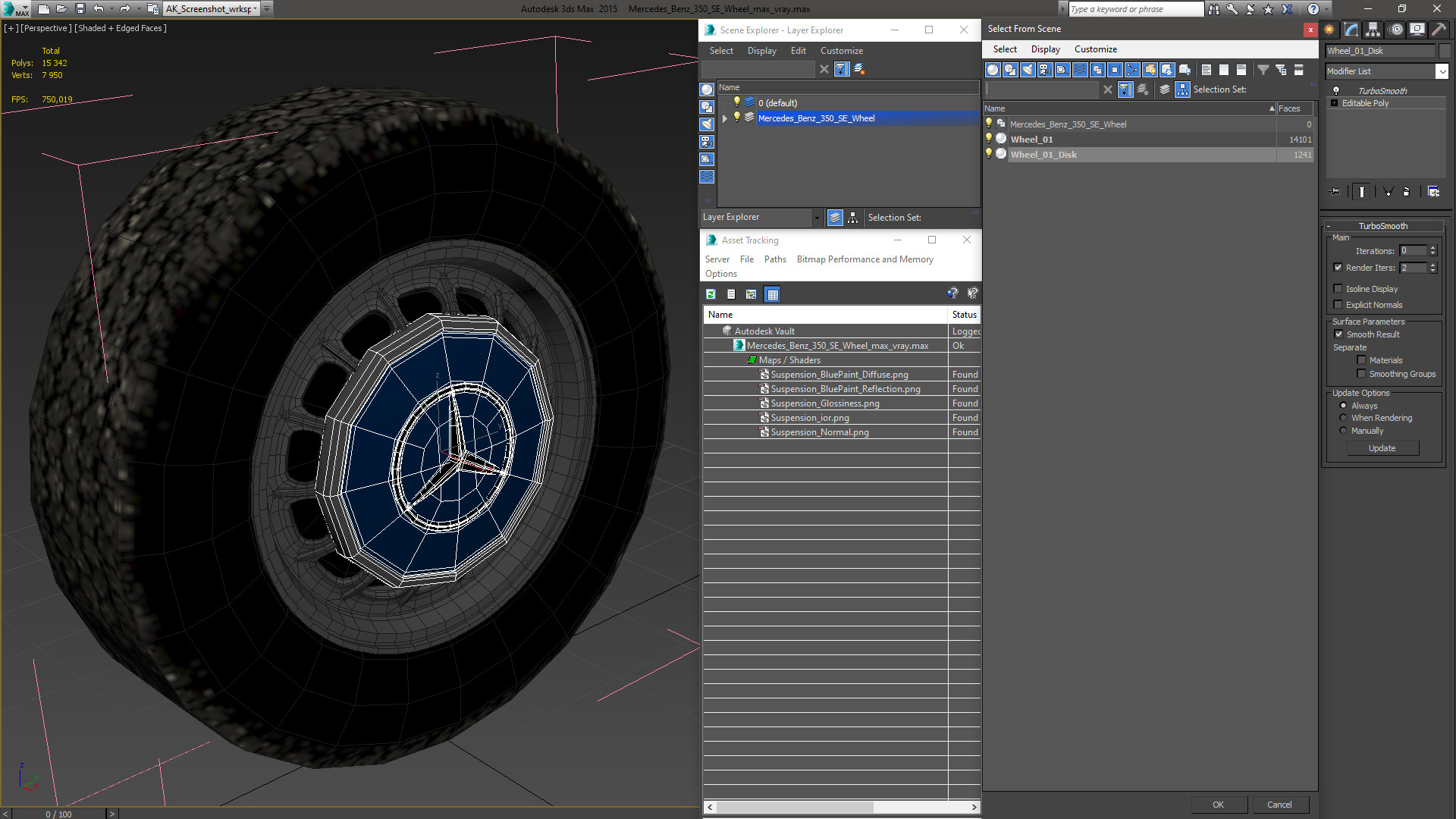
Task: Select the When Rendering update option
Action: (1344, 418)
